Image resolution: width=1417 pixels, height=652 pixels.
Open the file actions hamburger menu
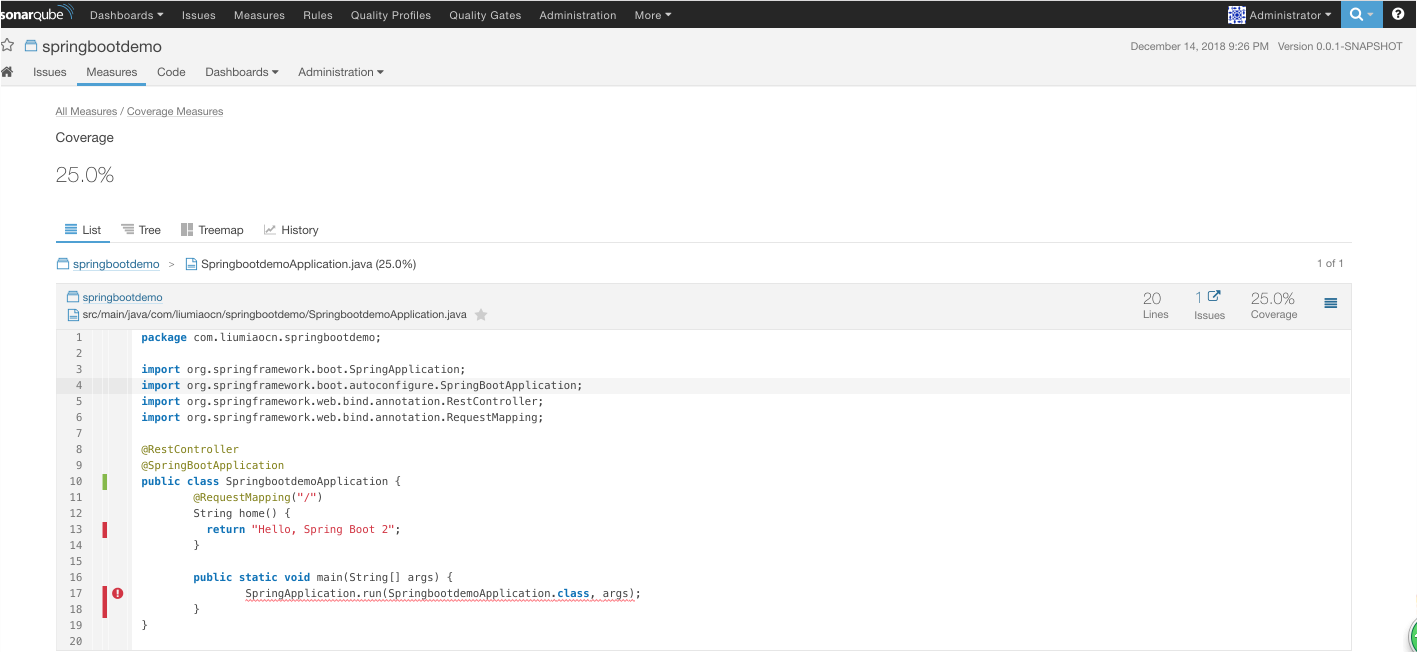(1330, 303)
